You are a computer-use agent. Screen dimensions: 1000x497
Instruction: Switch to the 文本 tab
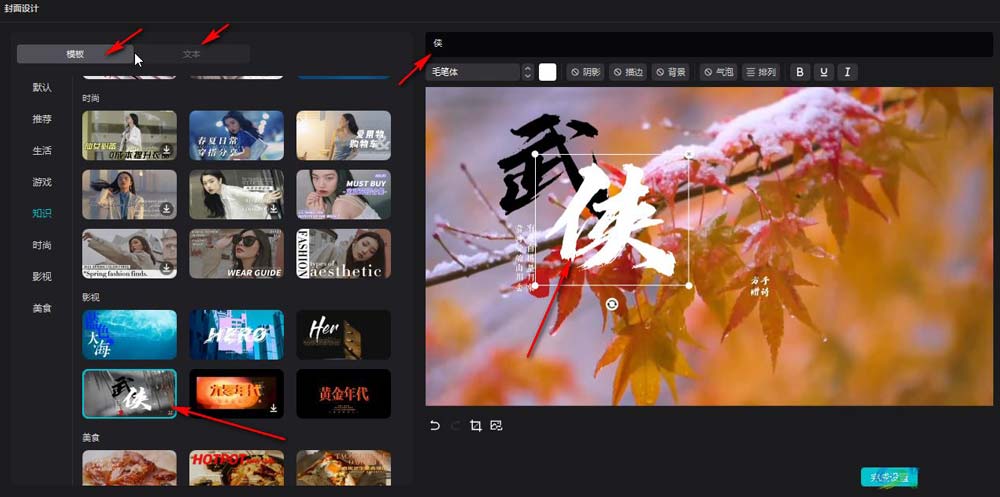192,54
